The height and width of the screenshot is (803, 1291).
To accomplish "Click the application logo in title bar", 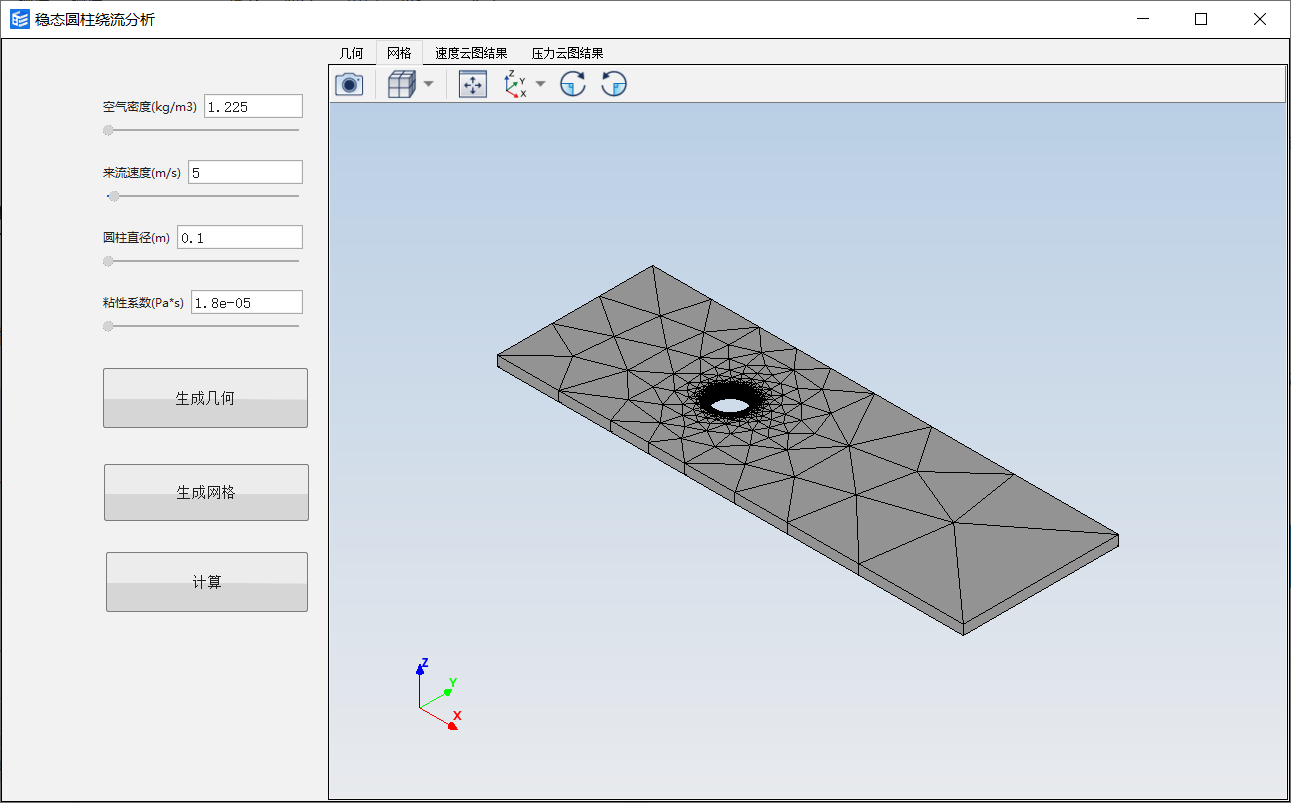I will tap(19, 19).
